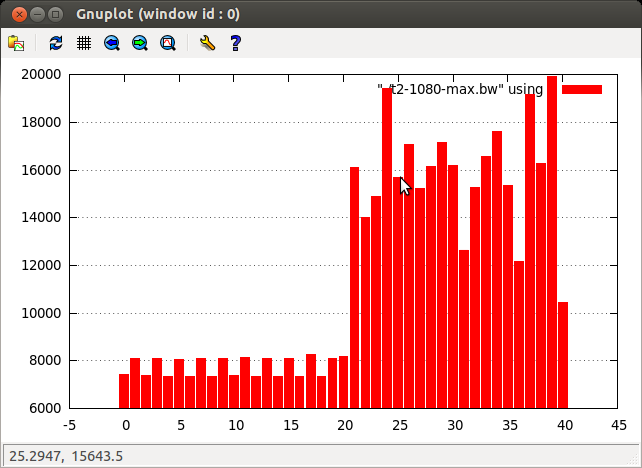642x468 pixels.
Task: Click the replot refresh icon
Action: (x=56, y=43)
